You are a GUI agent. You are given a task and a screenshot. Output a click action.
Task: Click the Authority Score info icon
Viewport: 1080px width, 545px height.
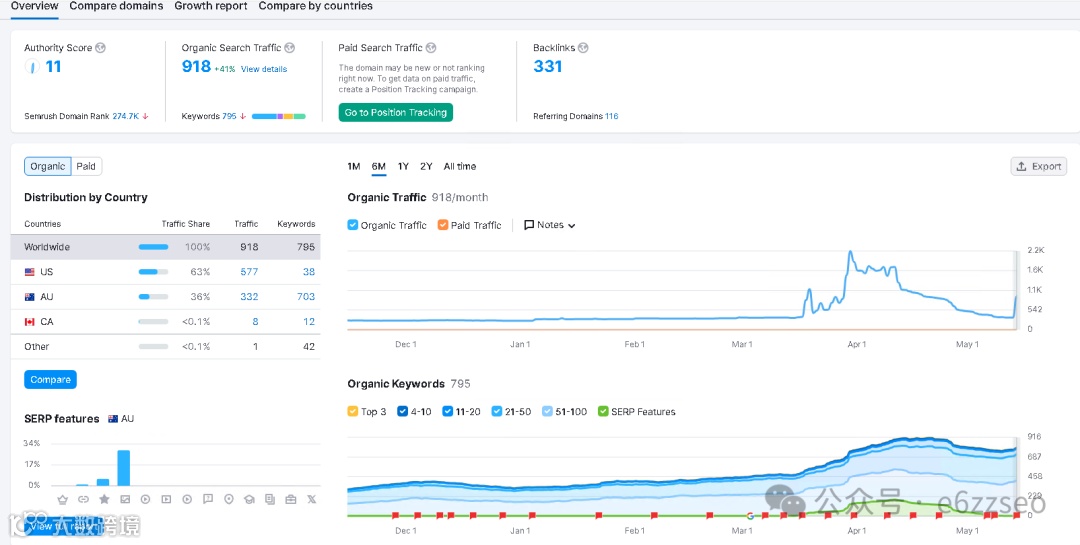(x=101, y=48)
